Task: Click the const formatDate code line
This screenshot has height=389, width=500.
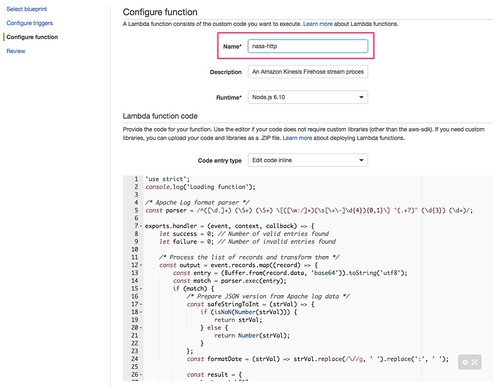Action: pos(318,359)
